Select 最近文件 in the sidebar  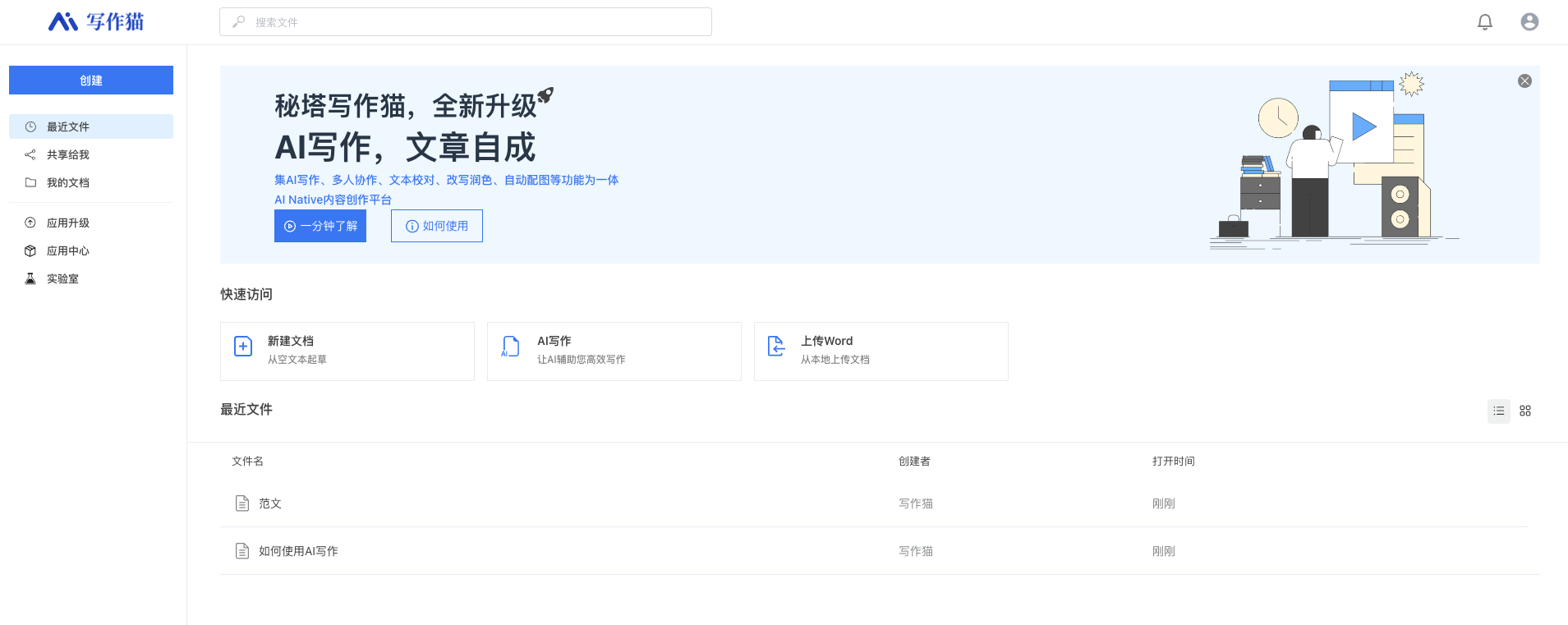tap(91, 126)
